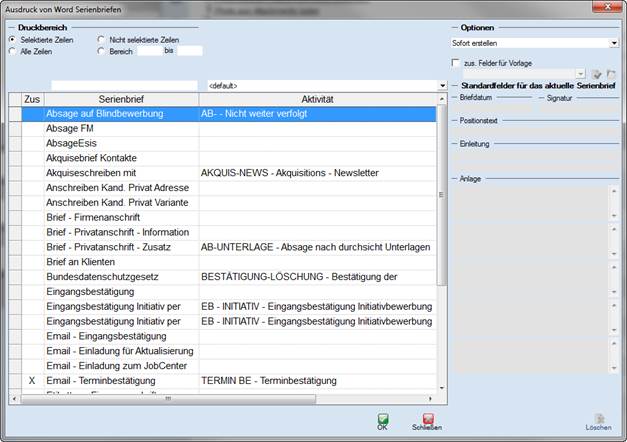Pick the 'Bereich' radio option
This screenshot has height=442, width=627.
tap(101, 51)
